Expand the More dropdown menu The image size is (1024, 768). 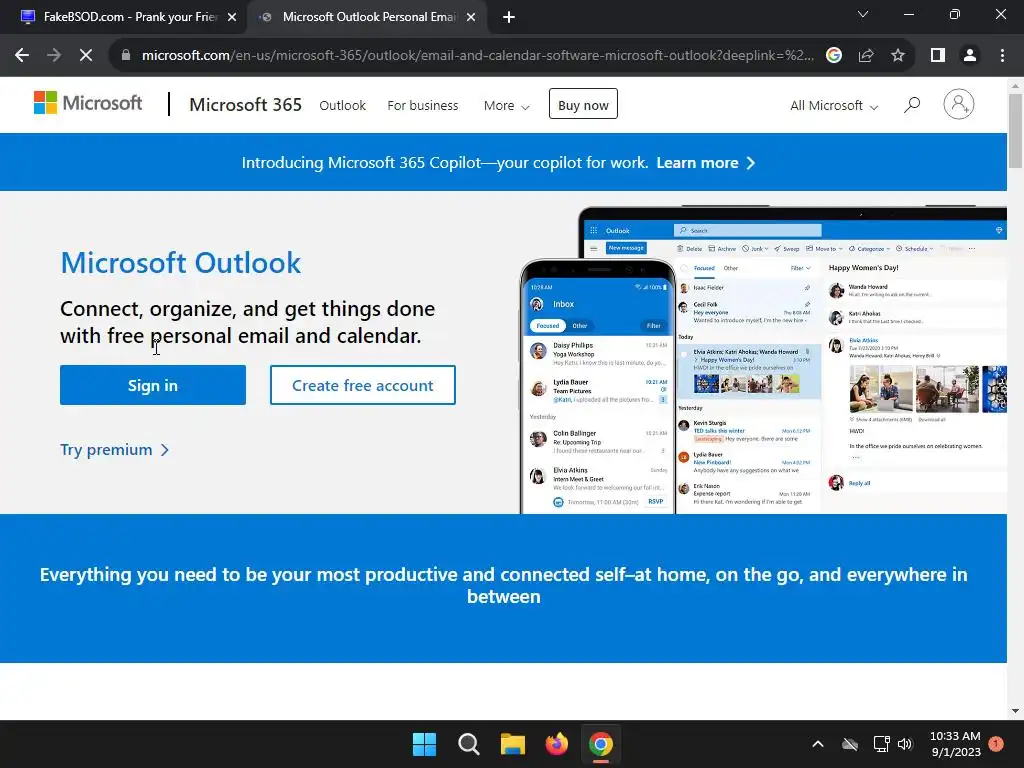click(x=506, y=105)
